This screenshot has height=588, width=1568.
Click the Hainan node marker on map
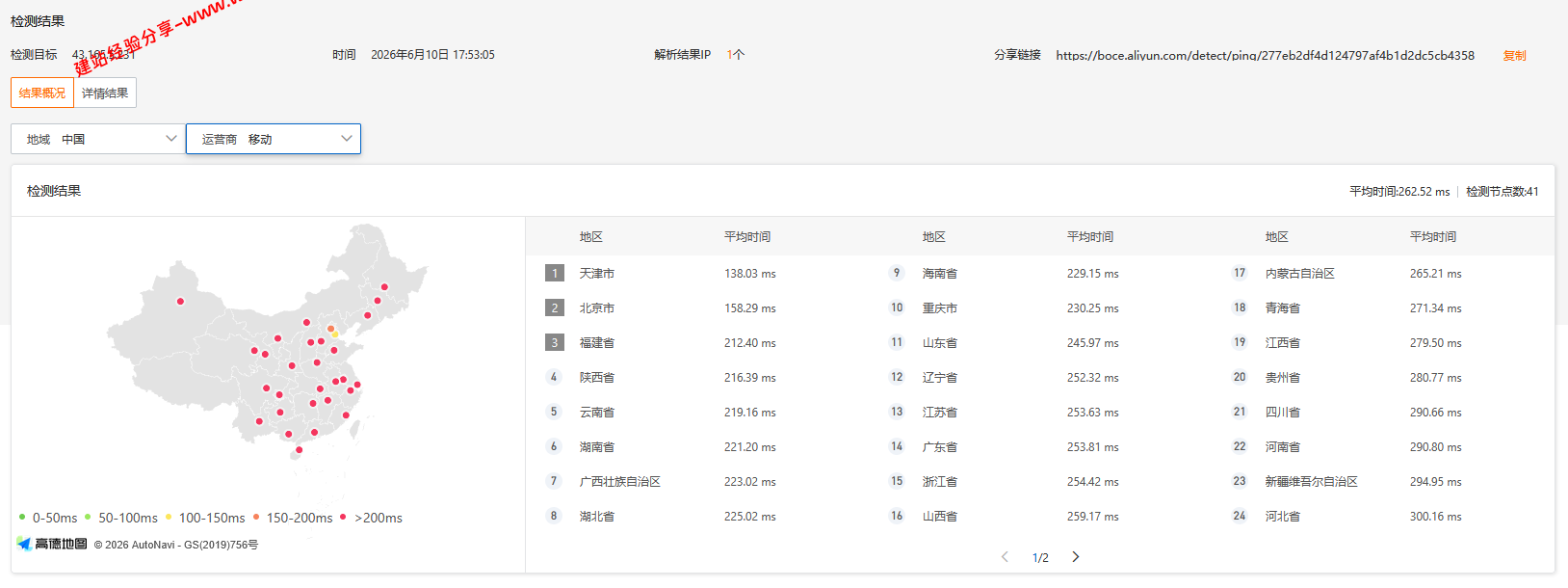click(x=299, y=449)
